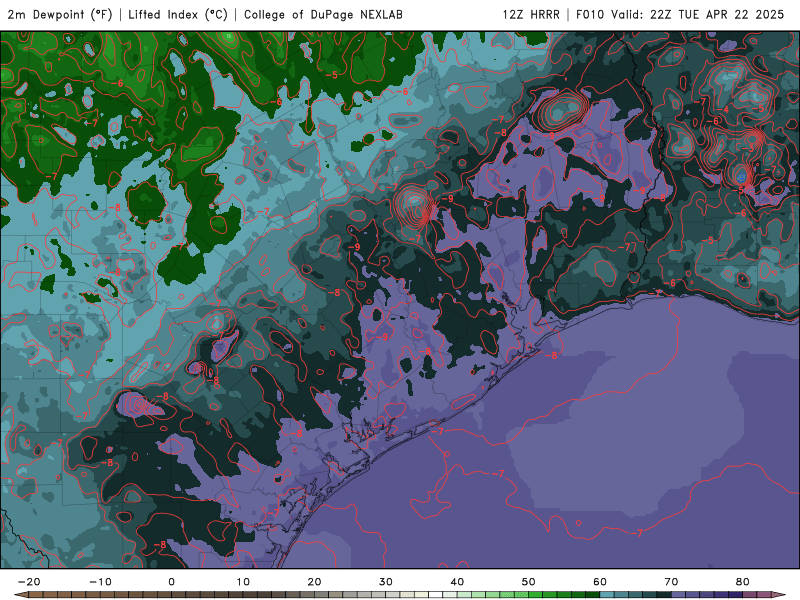Click the 10 label on the color scale
Screen dimensions: 800x600
coord(243,582)
